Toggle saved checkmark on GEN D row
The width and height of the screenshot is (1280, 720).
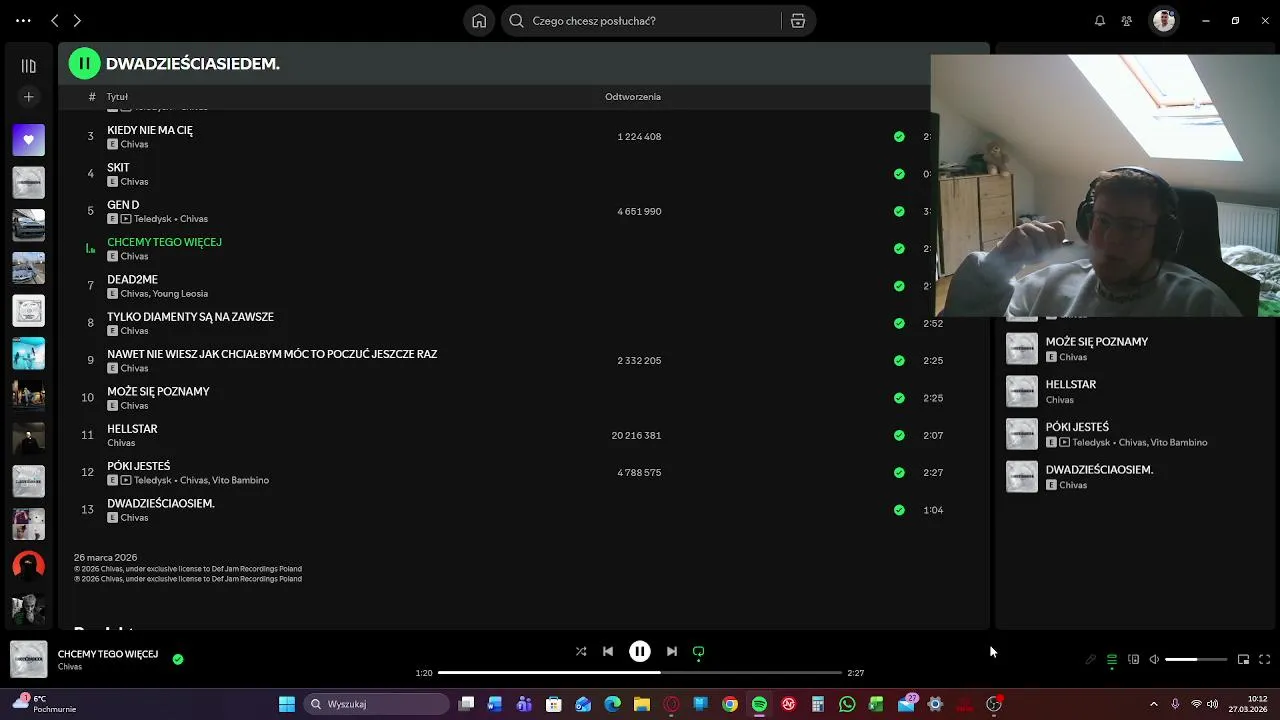click(x=899, y=211)
